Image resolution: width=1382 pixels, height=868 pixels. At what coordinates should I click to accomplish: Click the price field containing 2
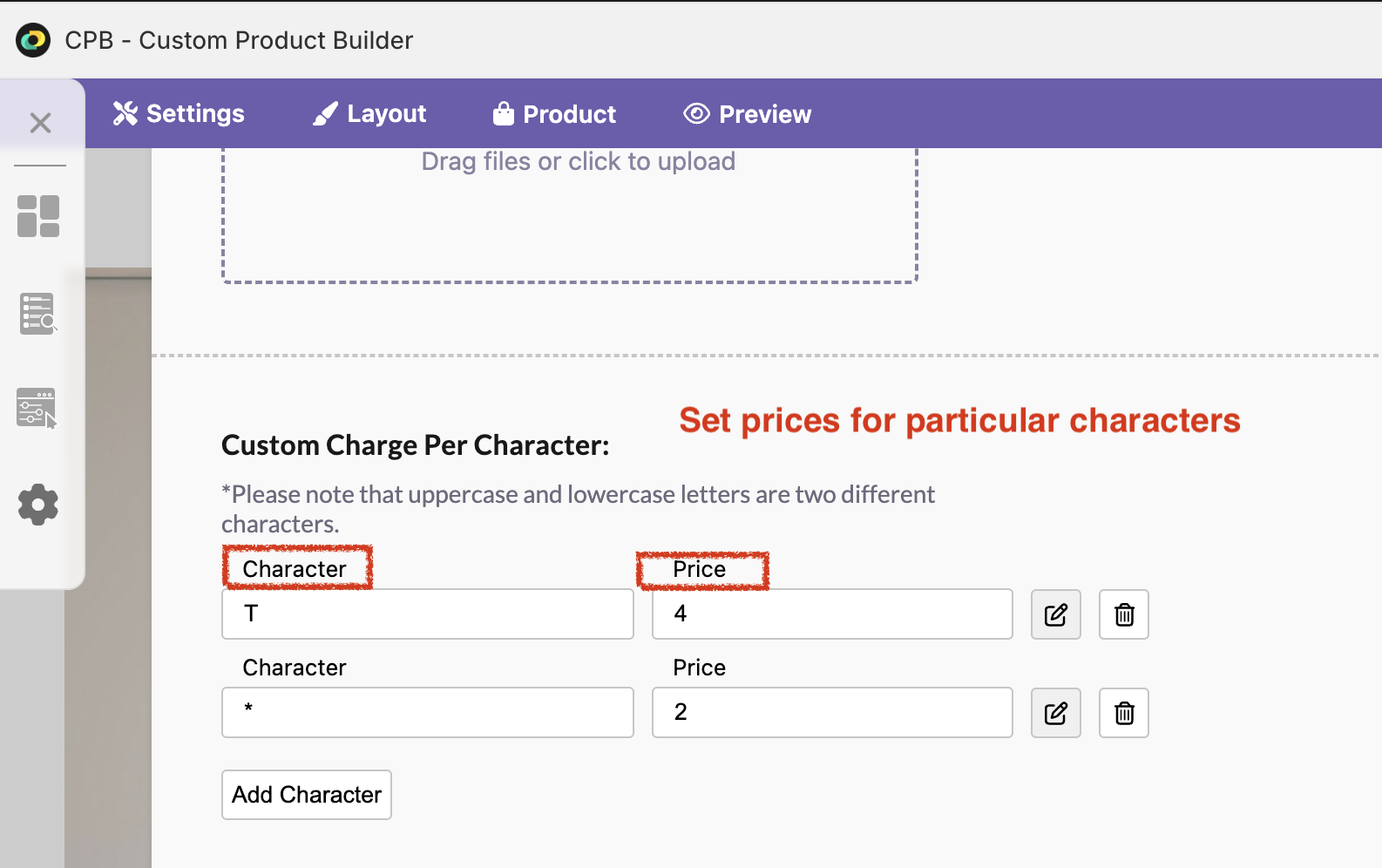click(831, 713)
